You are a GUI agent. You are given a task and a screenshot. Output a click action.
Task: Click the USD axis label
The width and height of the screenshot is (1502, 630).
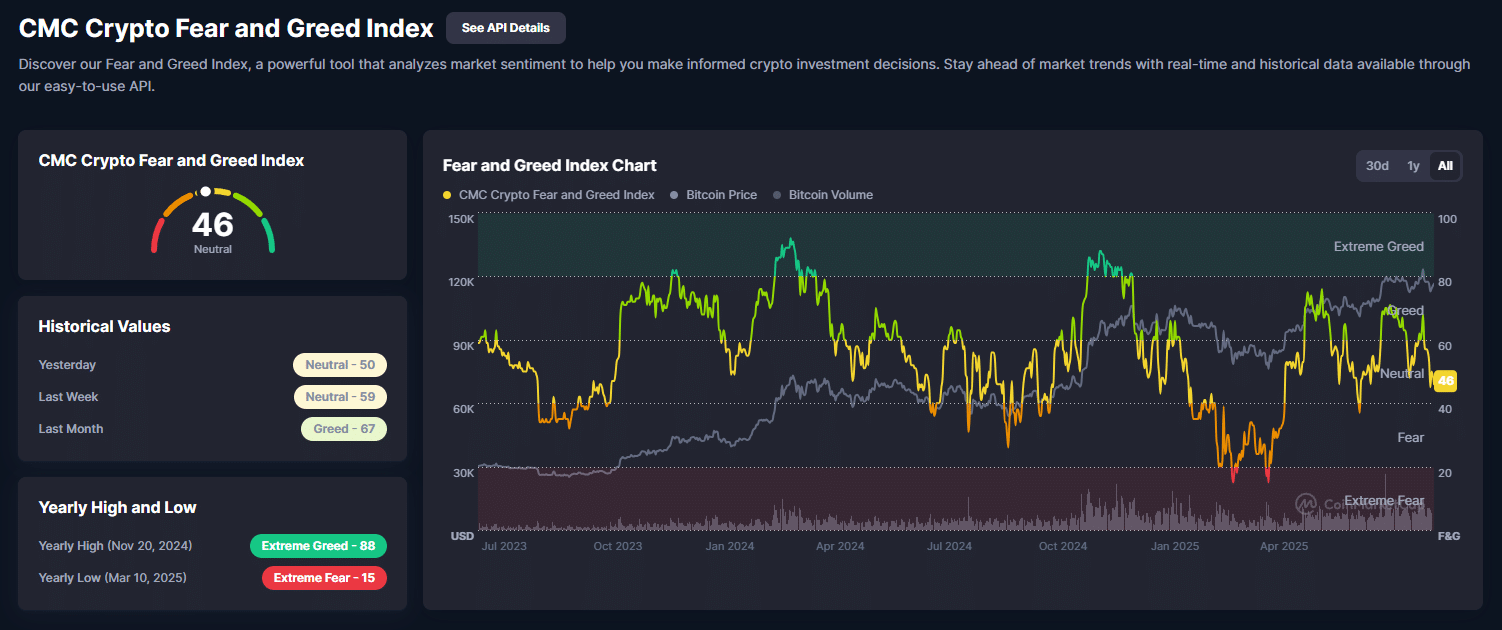coord(462,536)
